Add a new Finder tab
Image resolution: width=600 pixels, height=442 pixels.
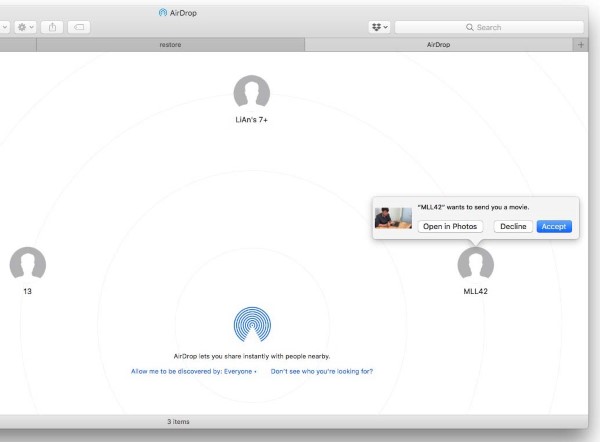click(581, 45)
